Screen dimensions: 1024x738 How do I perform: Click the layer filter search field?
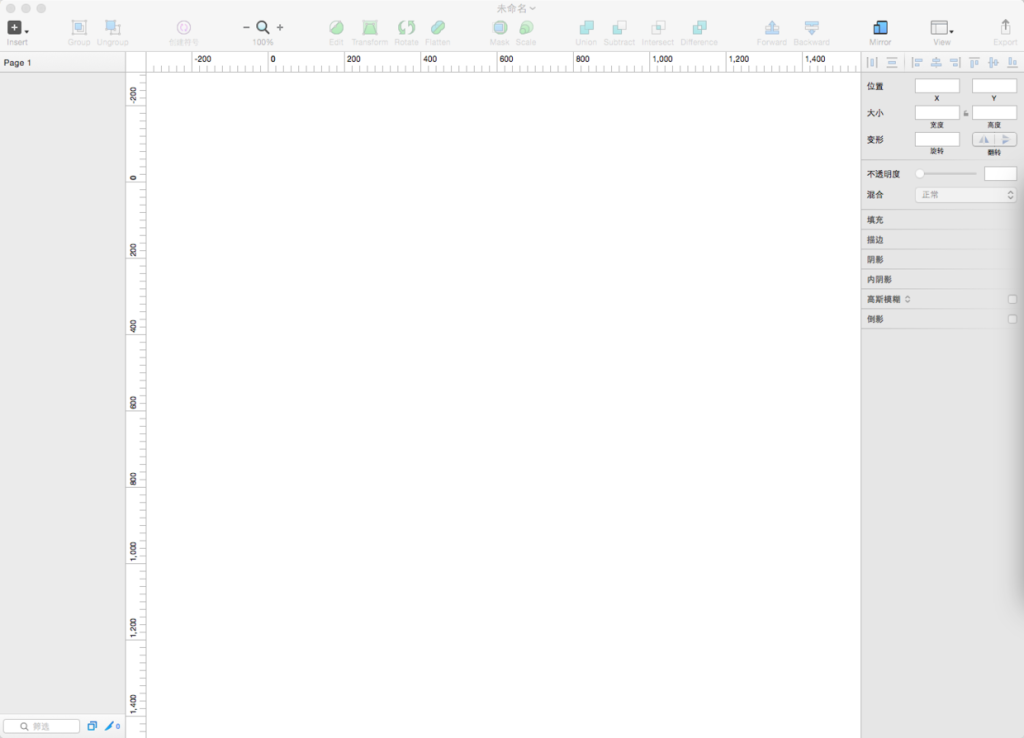pyautogui.click(x=41, y=726)
